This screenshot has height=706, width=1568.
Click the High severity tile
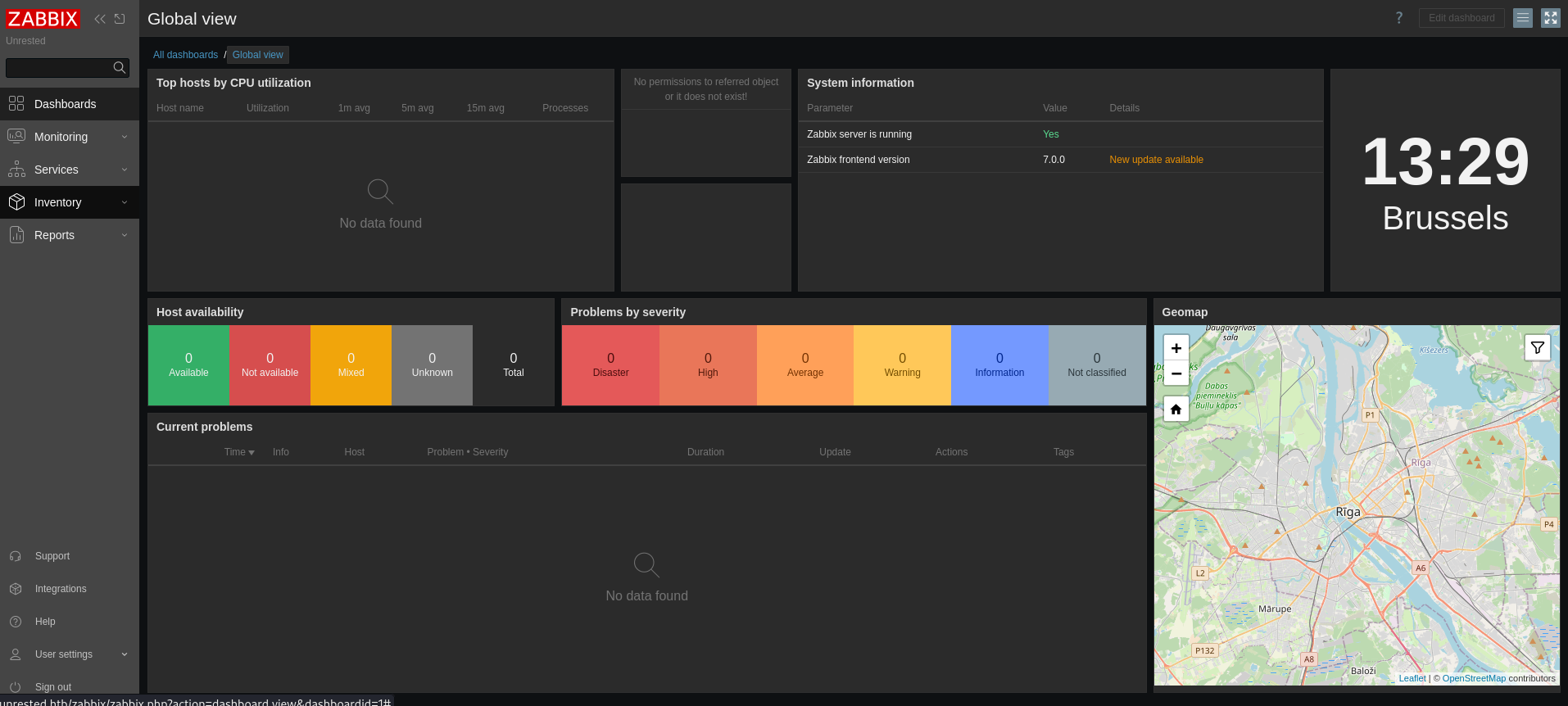tap(708, 365)
